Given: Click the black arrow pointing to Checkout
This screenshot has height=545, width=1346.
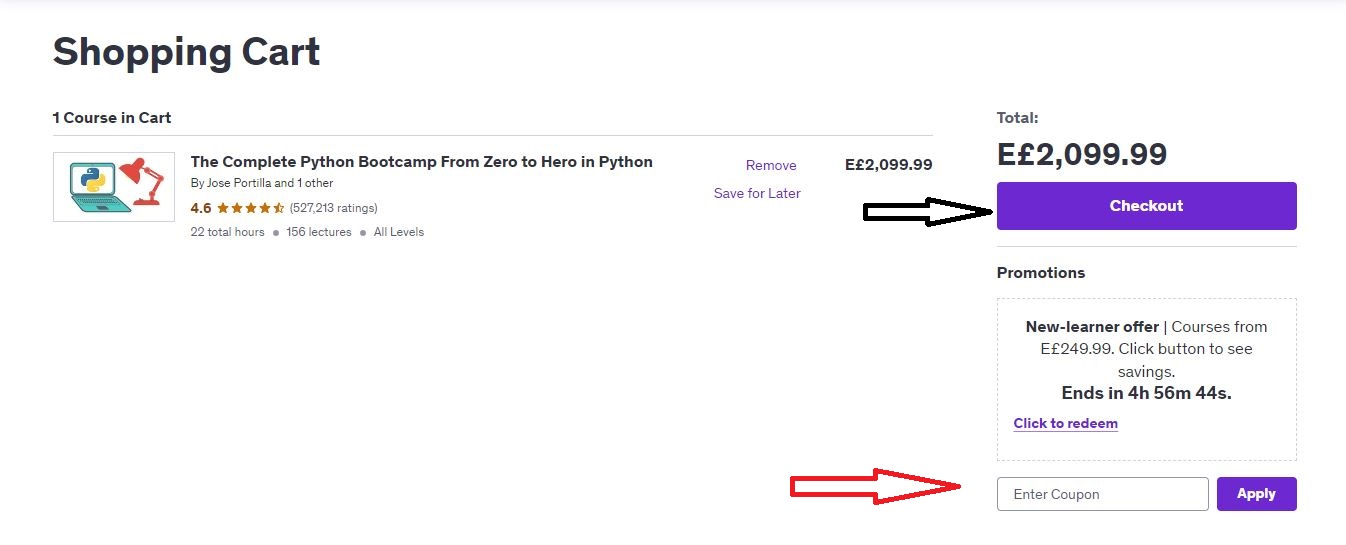Looking at the screenshot, I should [927, 211].
